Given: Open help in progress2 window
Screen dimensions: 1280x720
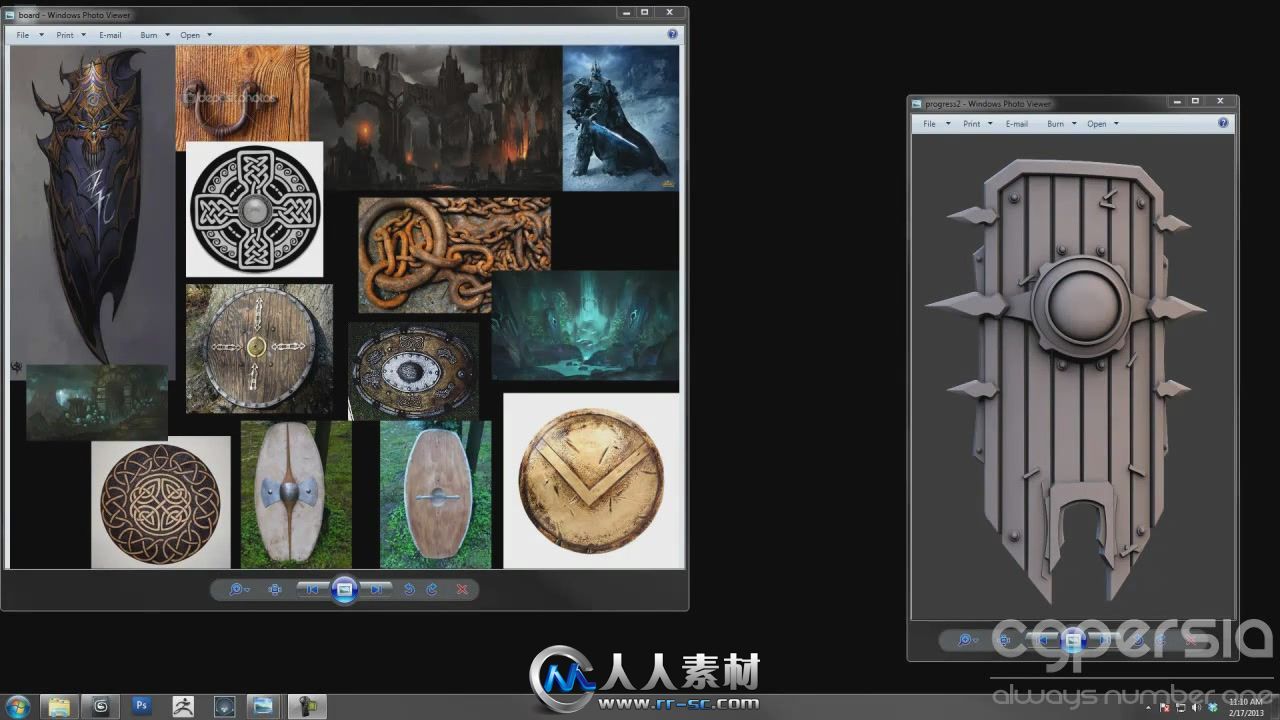Looking at the screenshot, I should 1223,123.
